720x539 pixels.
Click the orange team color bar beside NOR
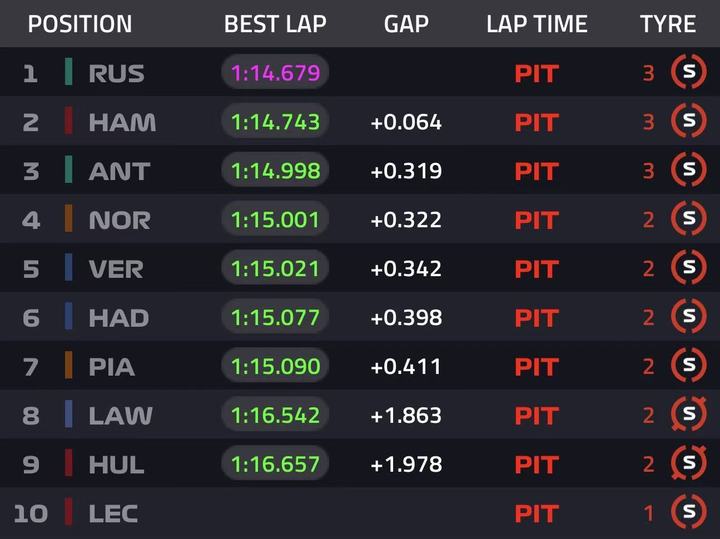click(68, 219)
